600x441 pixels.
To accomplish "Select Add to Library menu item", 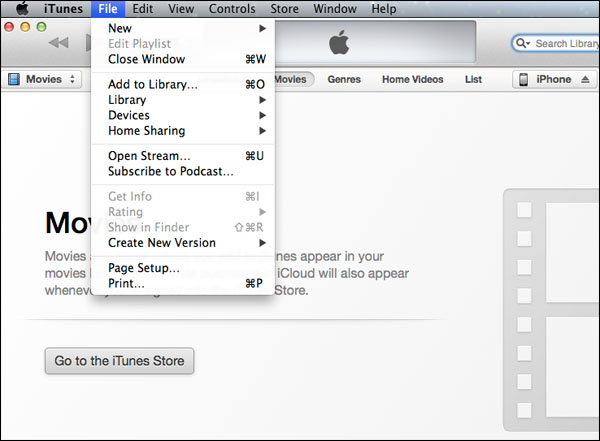I will point(183,84).
